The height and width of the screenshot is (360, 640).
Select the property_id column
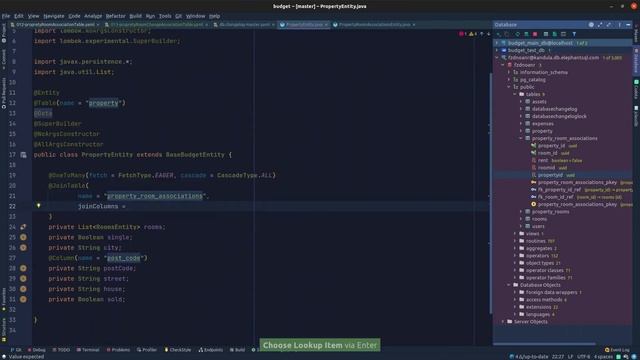point(551,146)
